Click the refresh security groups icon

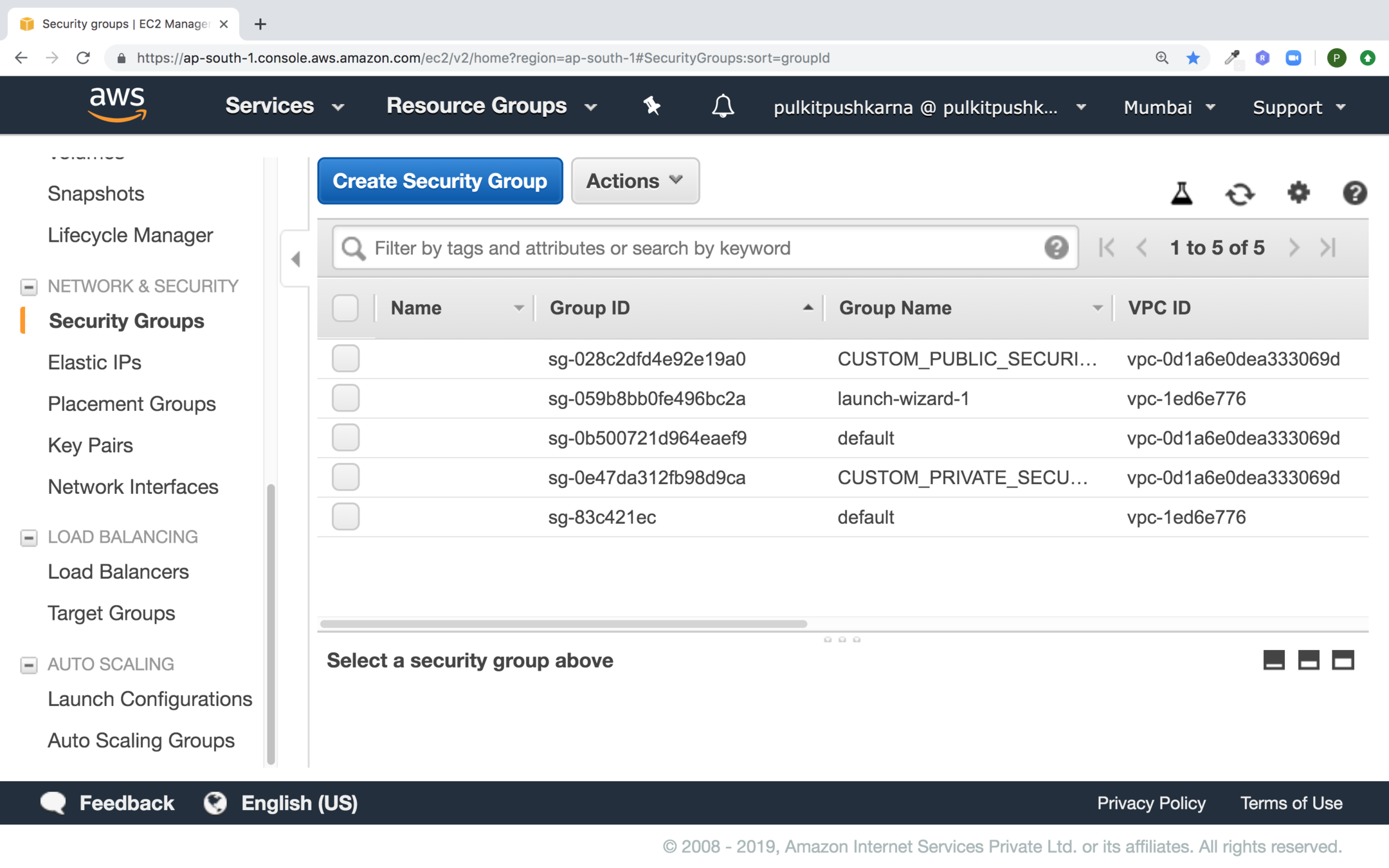pos(1239,194)
